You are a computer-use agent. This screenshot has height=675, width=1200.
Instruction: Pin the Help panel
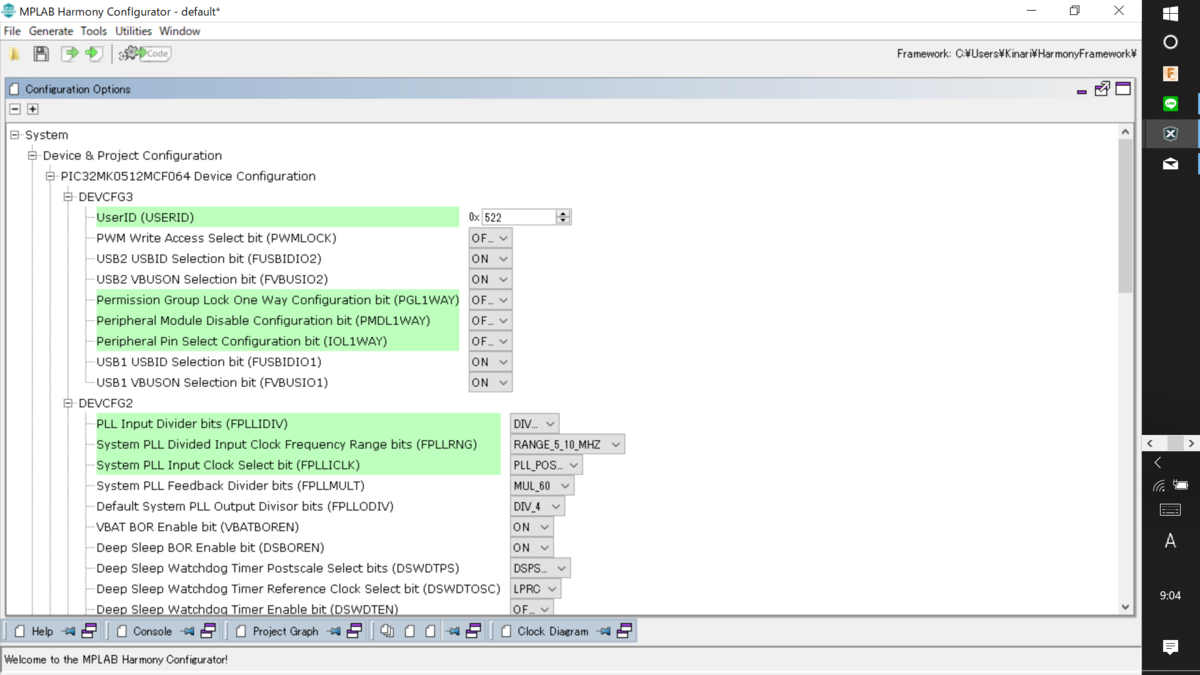point(68,631)
